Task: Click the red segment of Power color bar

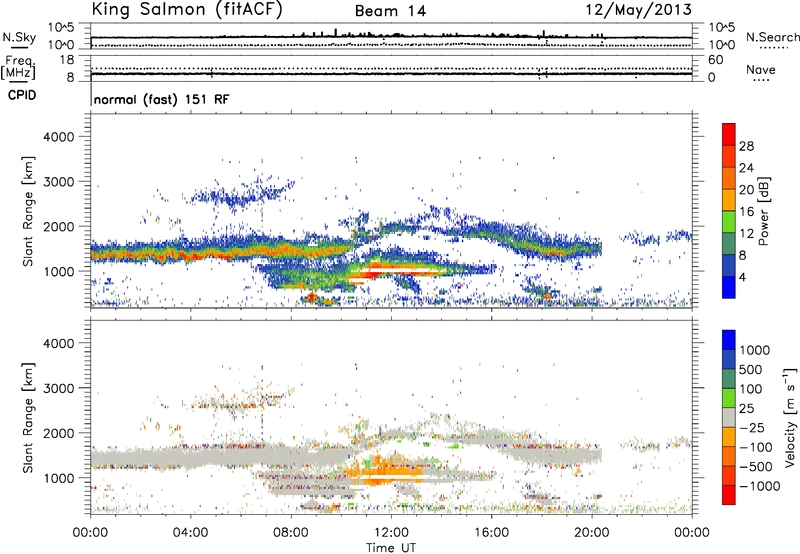Action: [x=729, y=135]
